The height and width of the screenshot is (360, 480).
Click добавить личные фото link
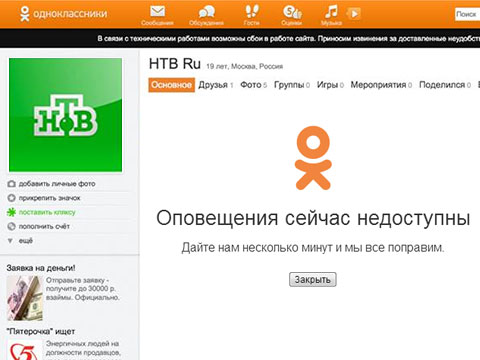click(x=57, y=184)
